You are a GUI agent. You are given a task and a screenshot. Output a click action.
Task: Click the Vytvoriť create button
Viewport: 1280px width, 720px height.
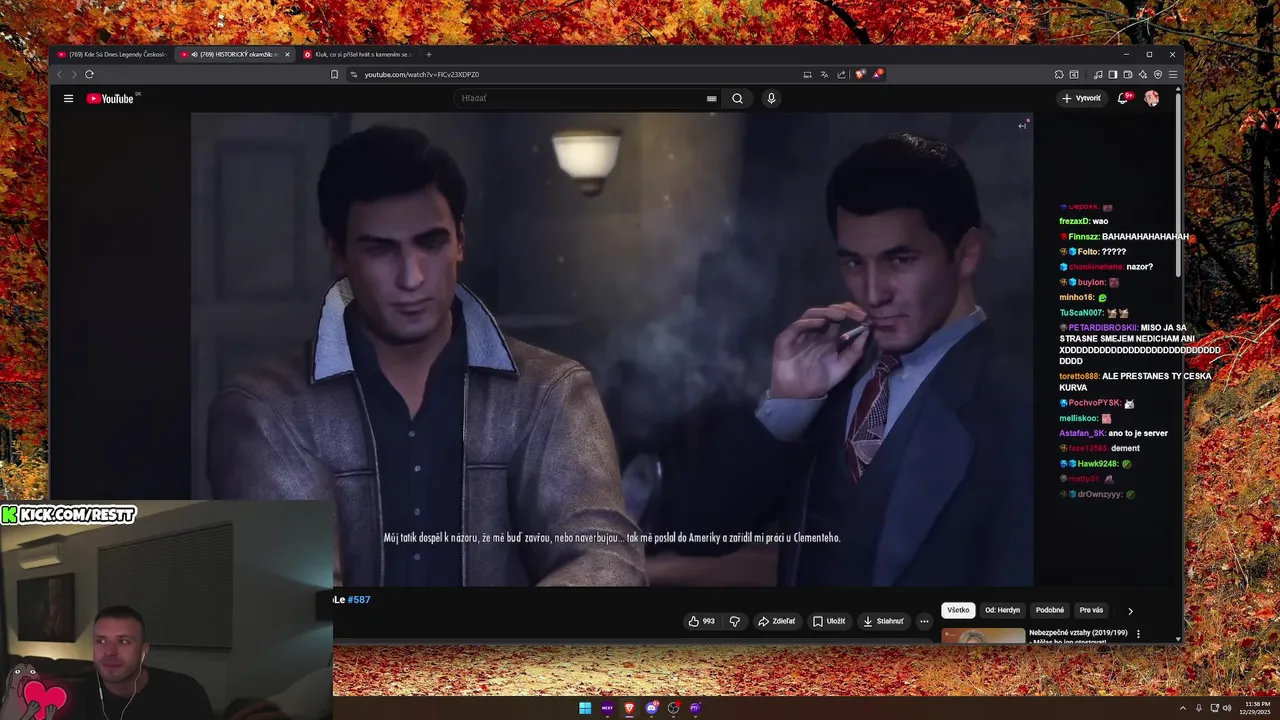[x=1081, y=98]
